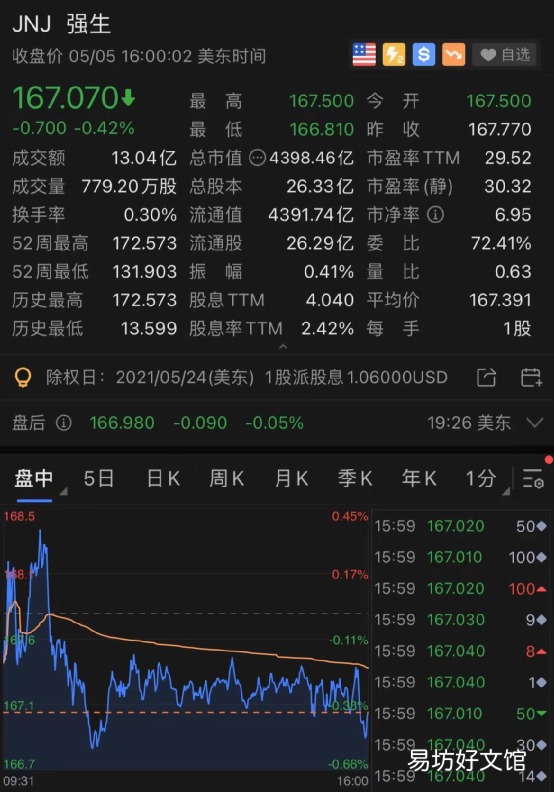The height and width of the screenshot is (792, 554).
Task: Tap the red 8 volume trade row
Action: [461, 651]
